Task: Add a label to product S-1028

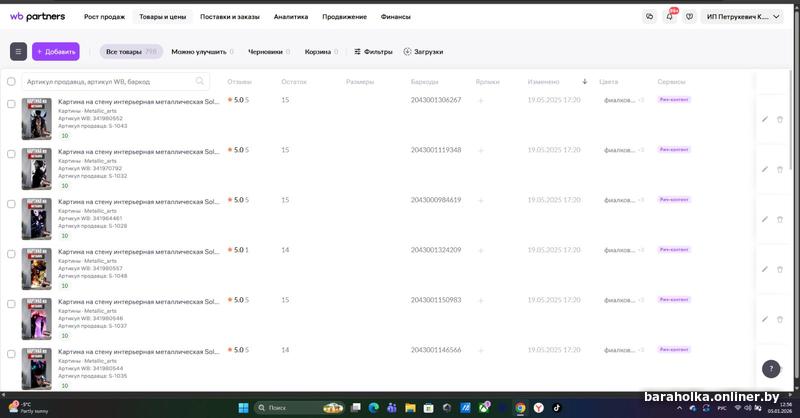Action: (x=480, y=200)
